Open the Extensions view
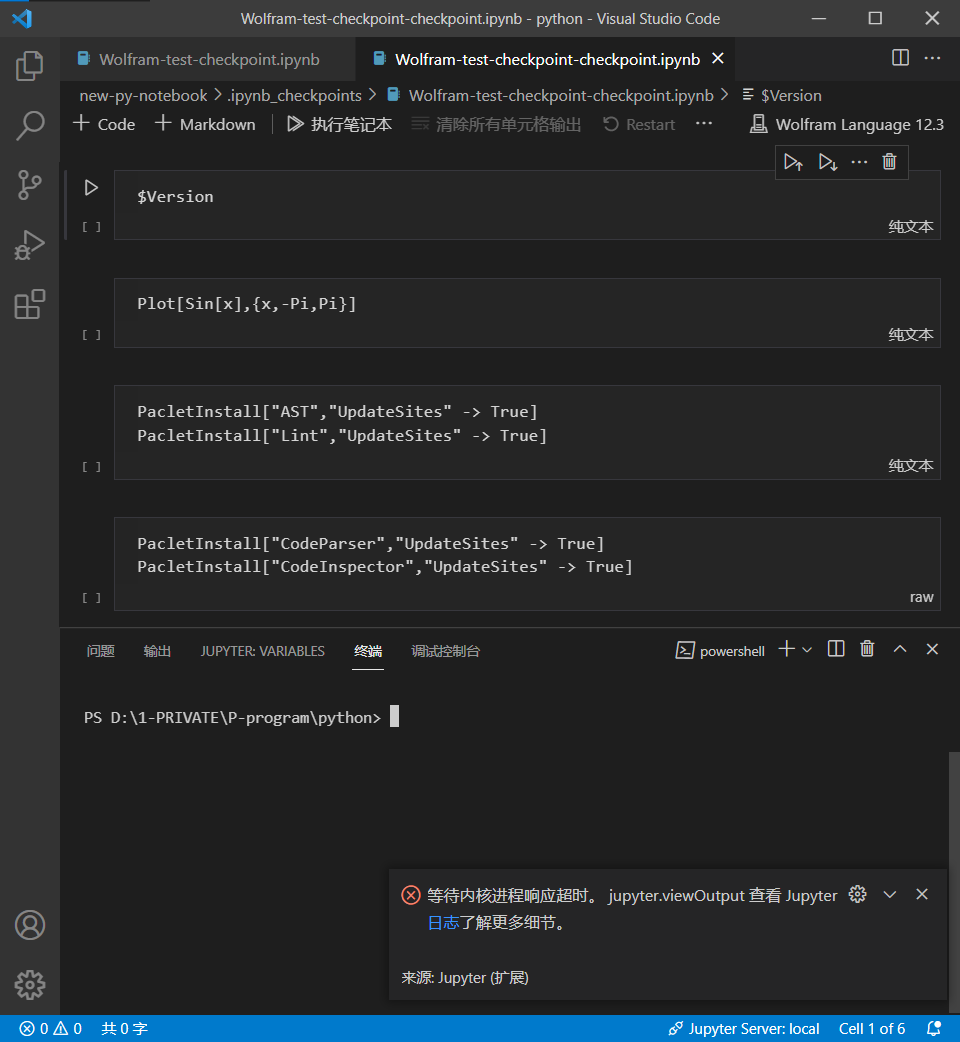This screenshot has width=960, height=1042. click(30, 302)
